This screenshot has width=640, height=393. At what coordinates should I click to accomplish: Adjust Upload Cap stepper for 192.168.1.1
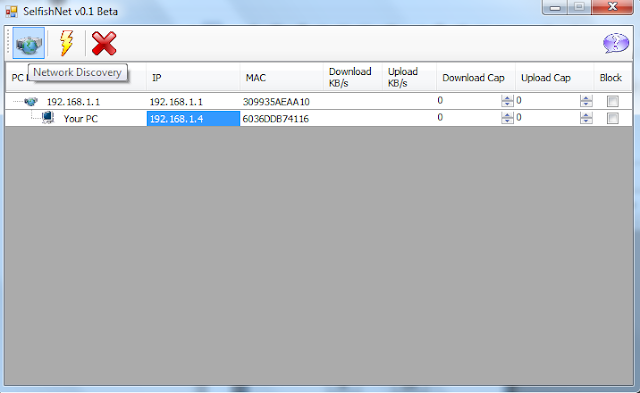tap(586, 101)
